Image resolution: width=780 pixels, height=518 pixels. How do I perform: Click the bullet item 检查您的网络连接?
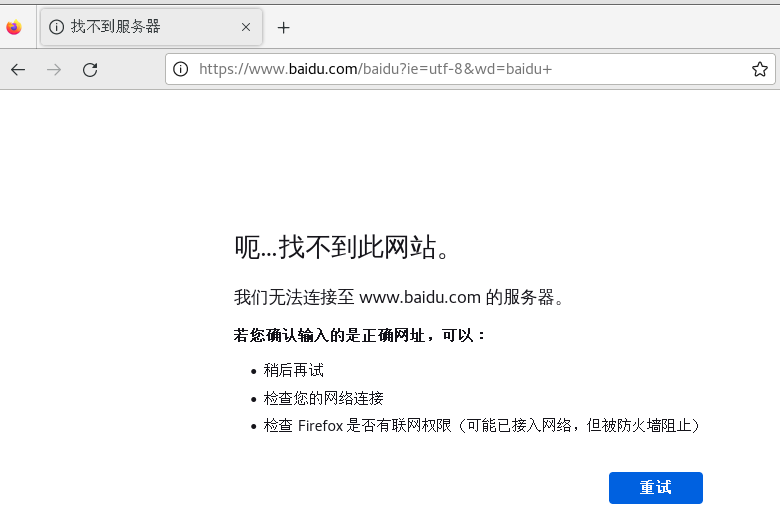[323, 398]
